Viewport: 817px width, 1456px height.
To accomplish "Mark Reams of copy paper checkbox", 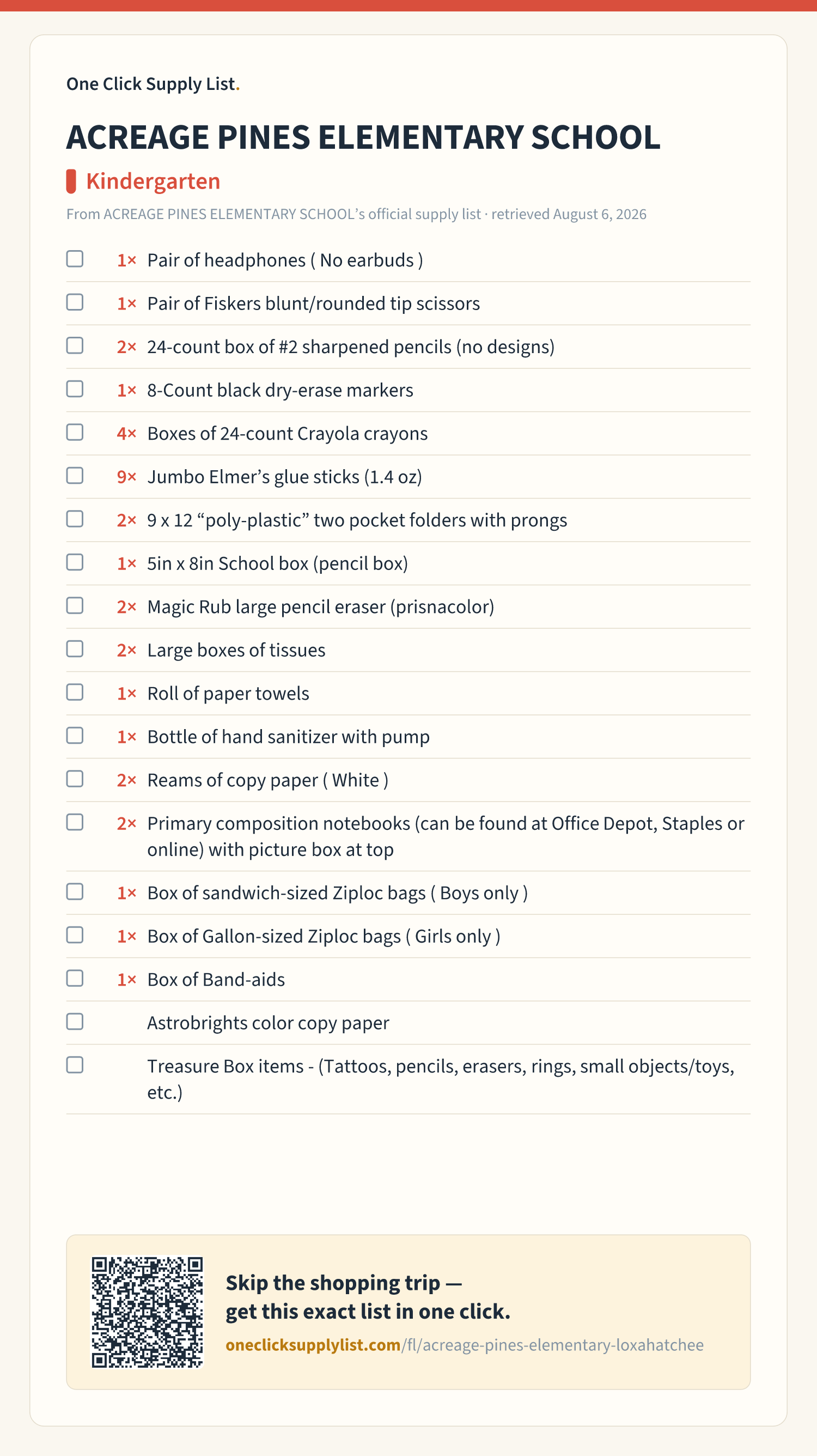I will (75, 779).
